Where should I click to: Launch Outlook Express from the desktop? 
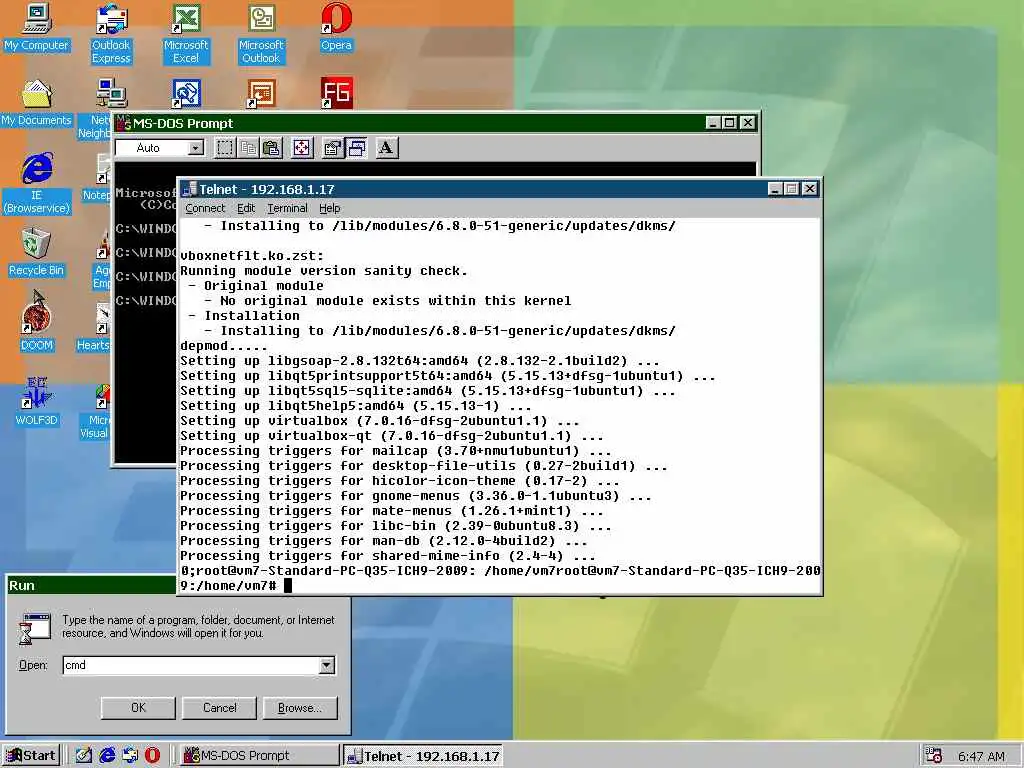pyautogui.click(x=111, y=34)
